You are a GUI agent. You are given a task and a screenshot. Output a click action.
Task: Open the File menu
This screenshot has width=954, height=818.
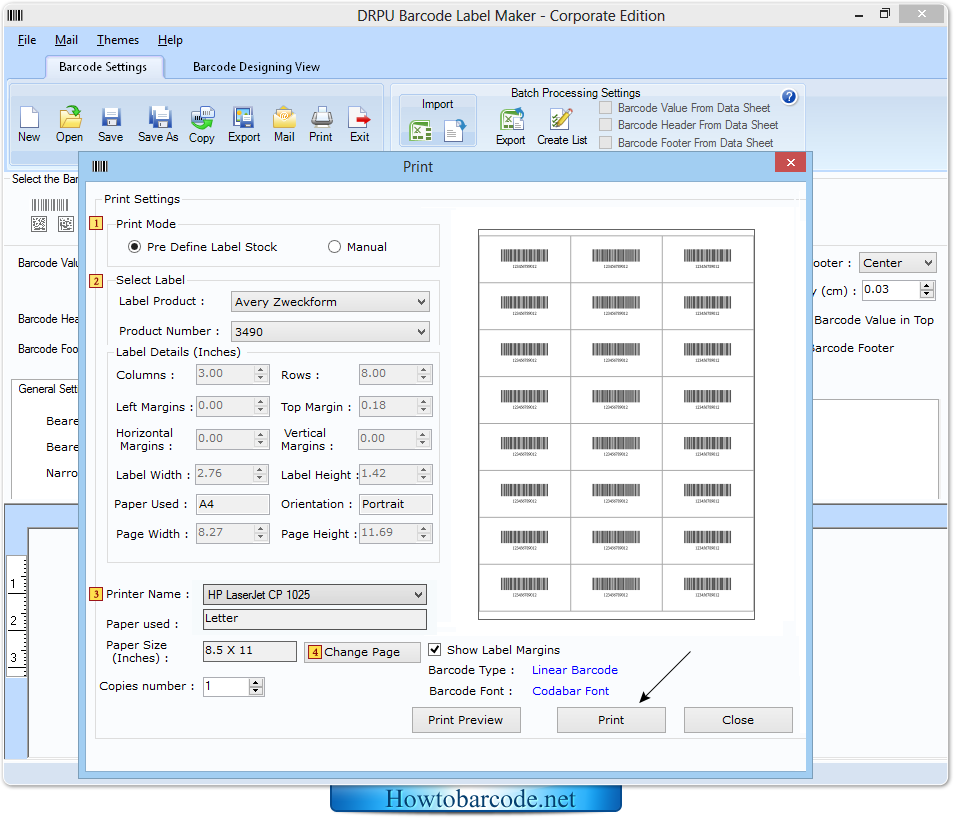27,40
